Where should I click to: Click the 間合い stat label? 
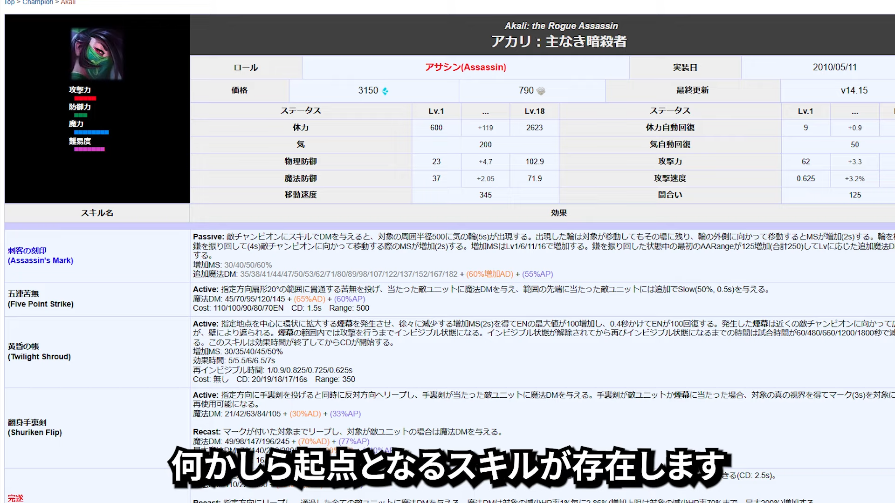click(x=670, y=195)
